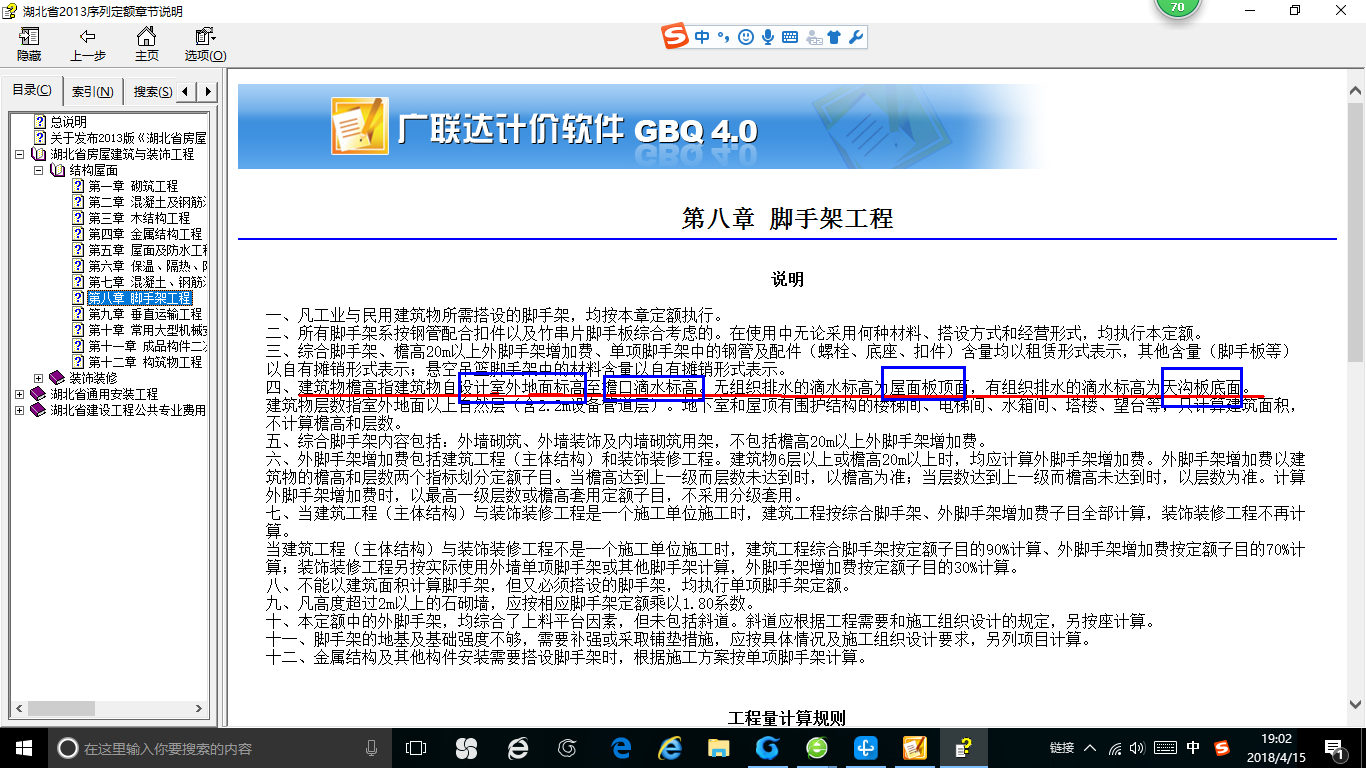Open the 总说明 topic
Screen dimensions: 1366x768
(68, 122)
